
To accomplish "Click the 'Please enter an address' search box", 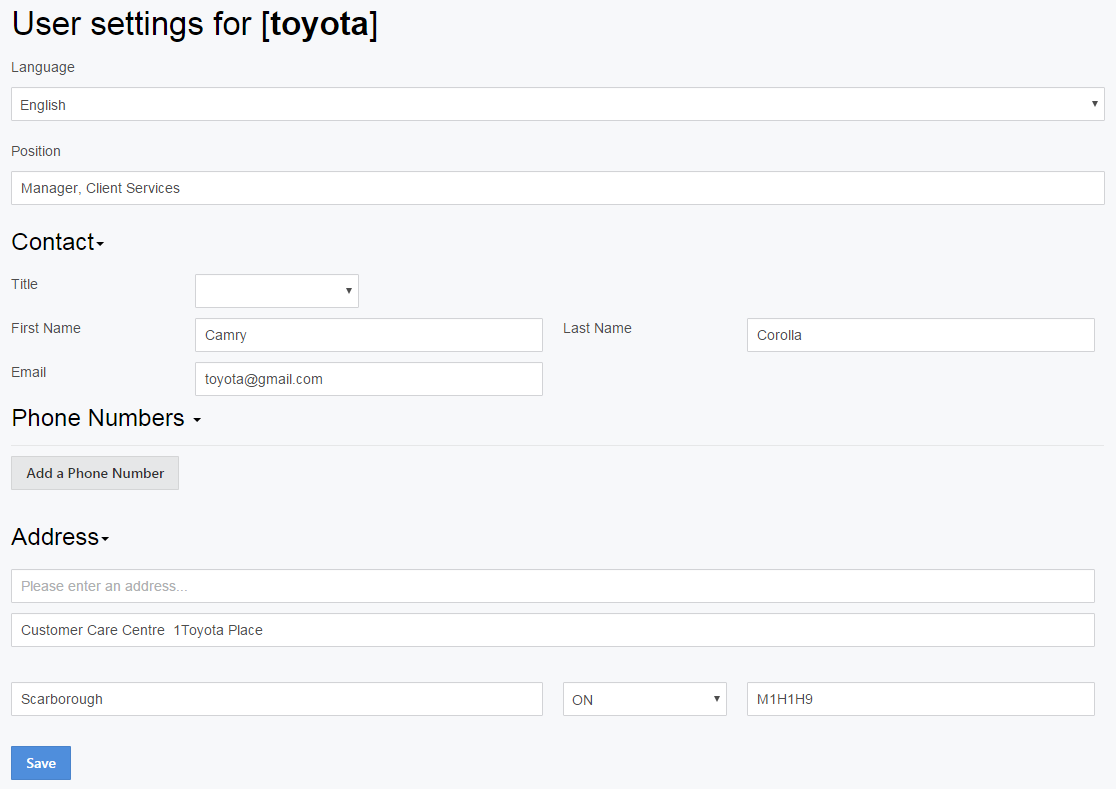I will coord(552,586).
